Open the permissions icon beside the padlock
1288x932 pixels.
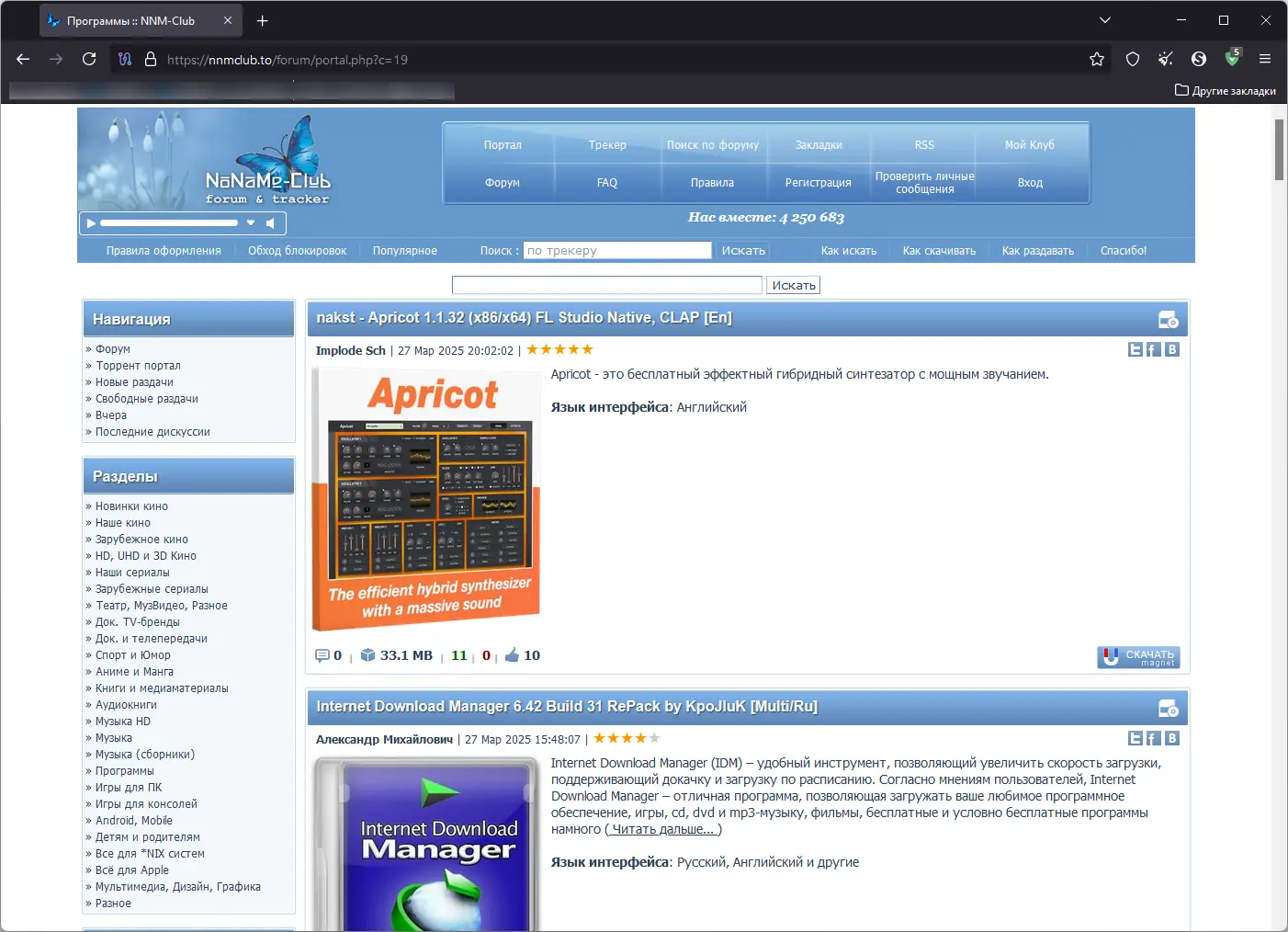pyautogui.click(x=126, y=59)
